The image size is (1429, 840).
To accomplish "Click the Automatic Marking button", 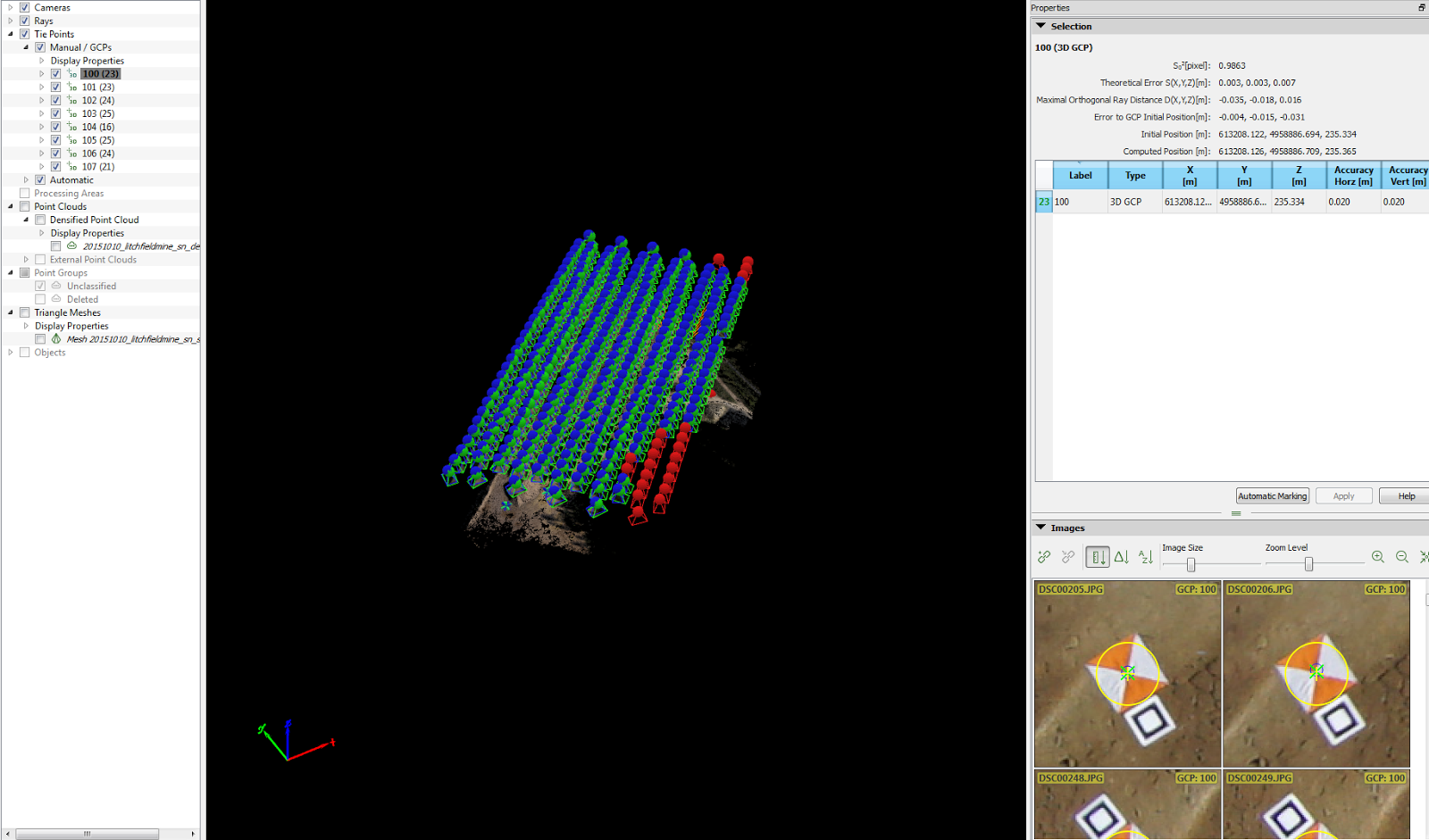I will pos(1273,496).
